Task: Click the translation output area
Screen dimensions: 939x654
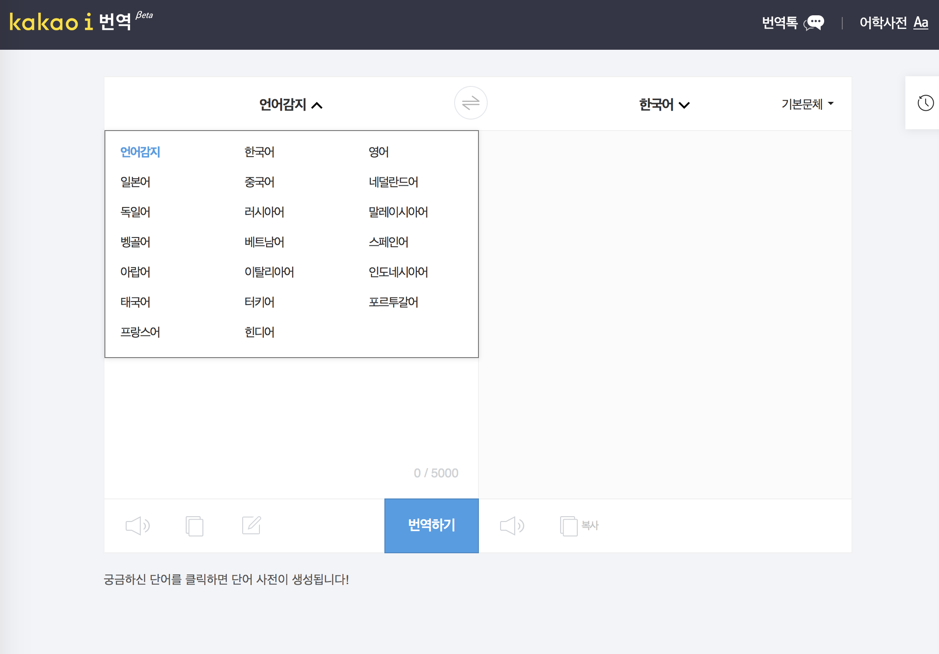Action: pos(665,314)
